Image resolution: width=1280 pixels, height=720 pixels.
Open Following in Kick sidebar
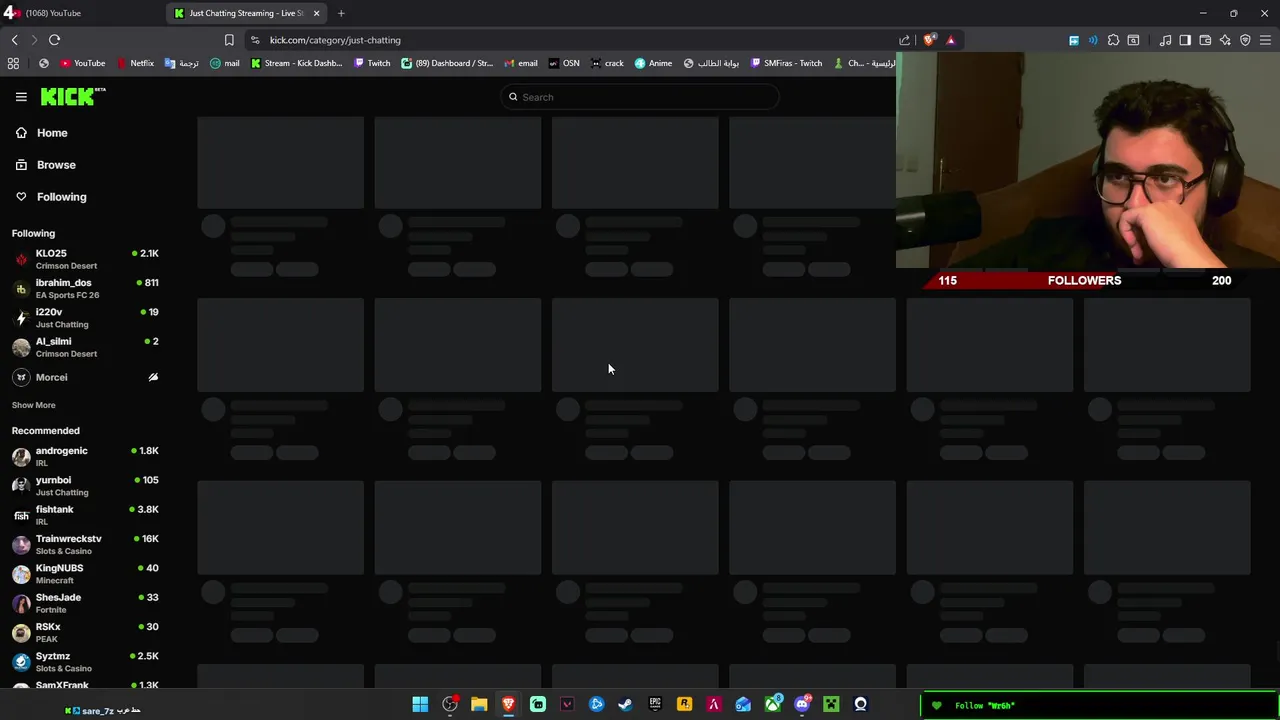coord(50,197)
